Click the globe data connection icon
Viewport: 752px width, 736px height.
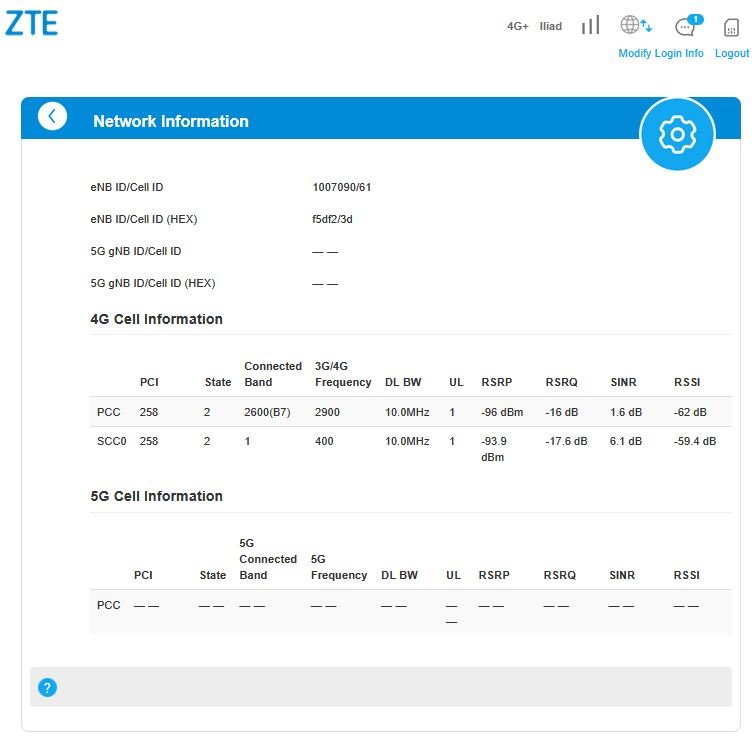(635, 25)
